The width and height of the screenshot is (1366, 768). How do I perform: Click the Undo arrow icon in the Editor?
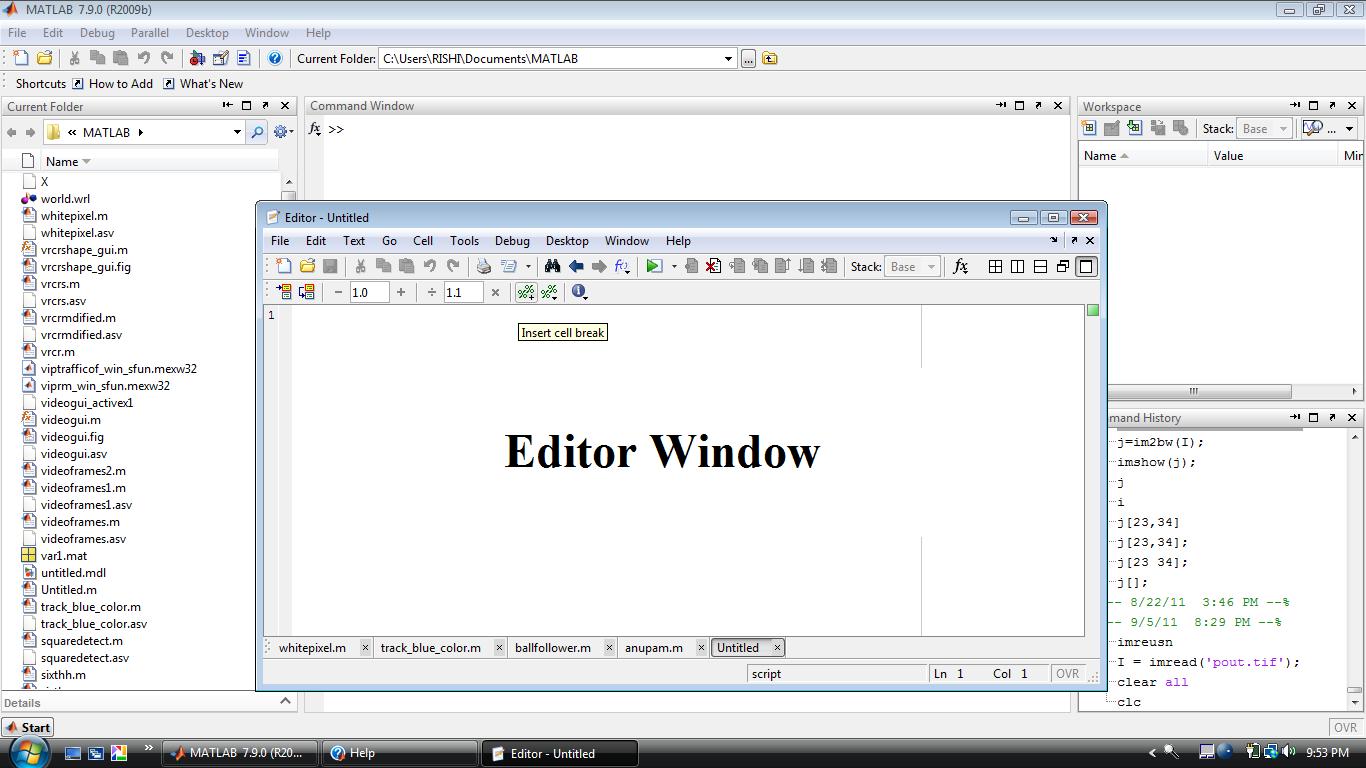tap(430, 266)
